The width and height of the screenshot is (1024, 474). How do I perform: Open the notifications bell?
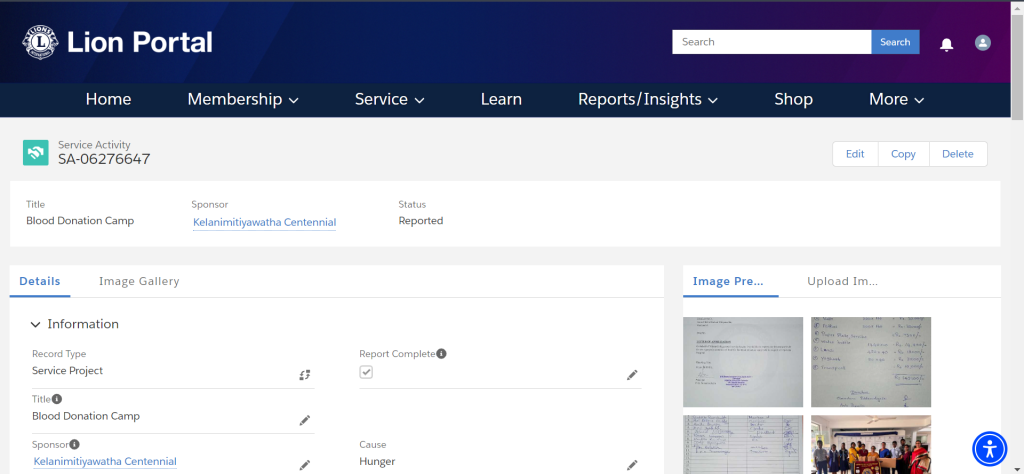[x=946, y=44]
